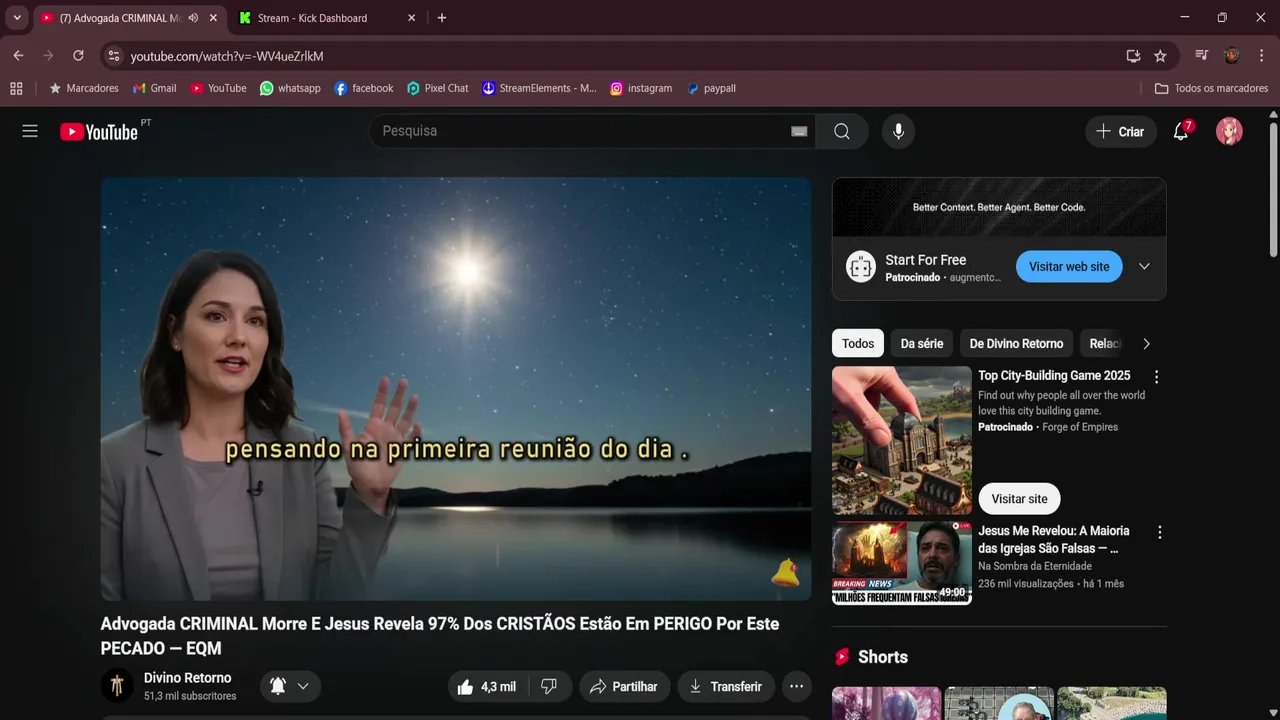Image resolution: width=1280 pixels, height=720 pixels.
Task: Open the account avatar menu
Action: [1229, 131]
